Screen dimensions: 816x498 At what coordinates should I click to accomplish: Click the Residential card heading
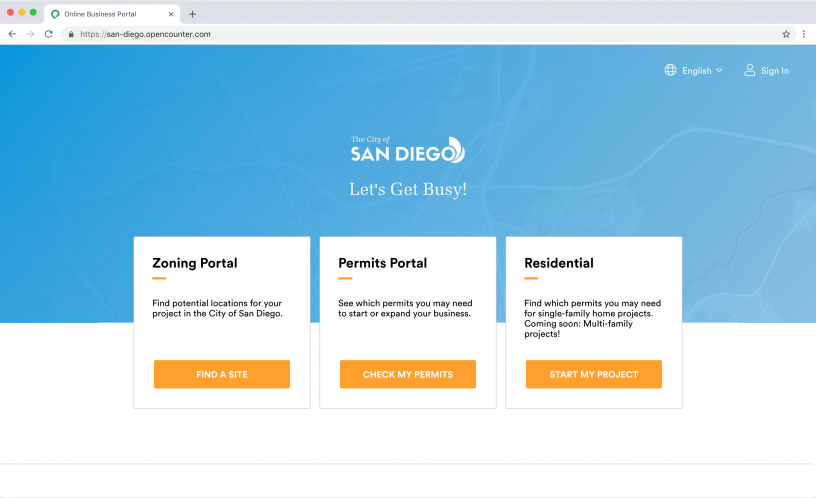[559, 263]
